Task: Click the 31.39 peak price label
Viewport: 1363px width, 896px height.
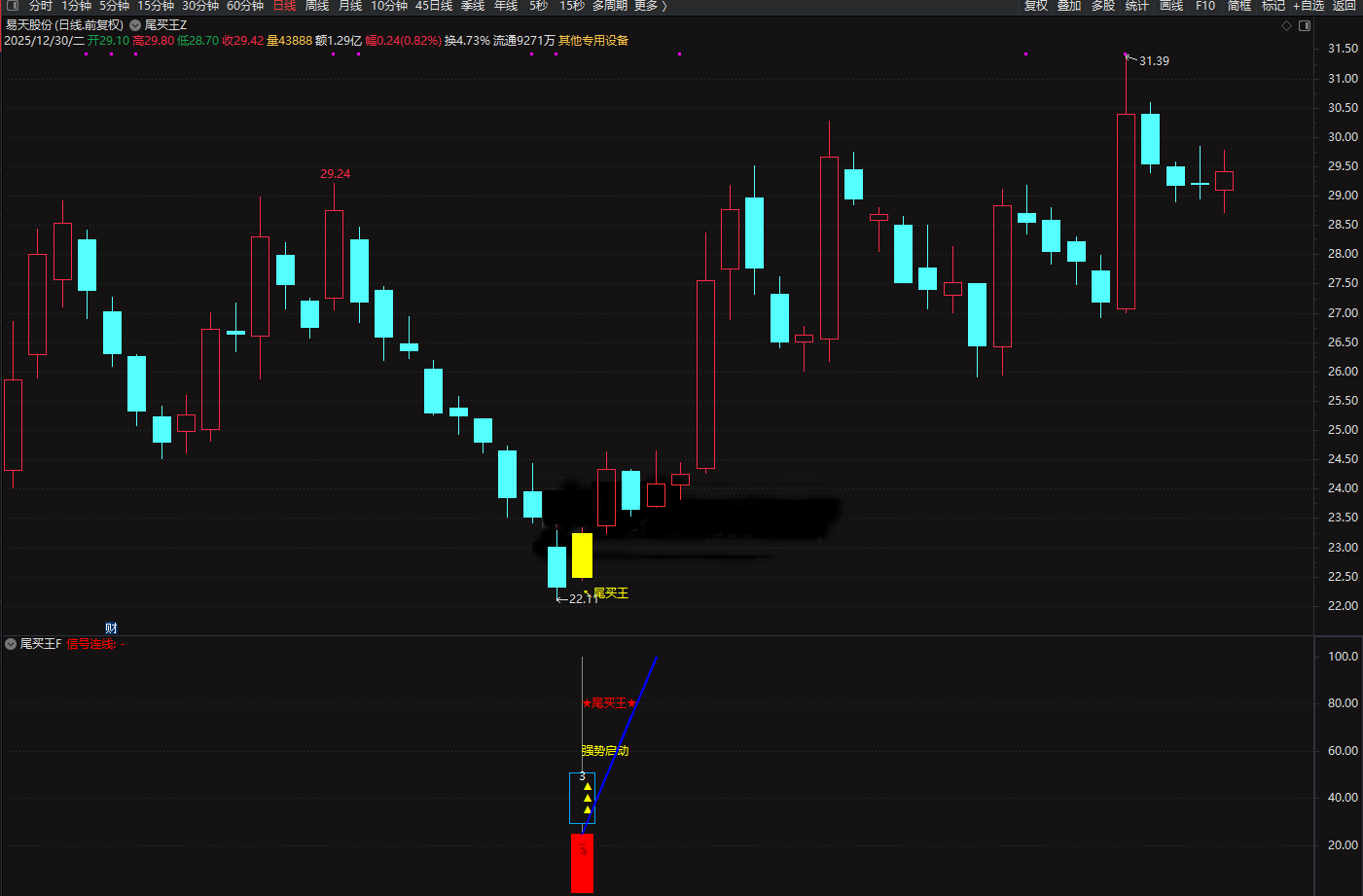Action: [1154, 61]
